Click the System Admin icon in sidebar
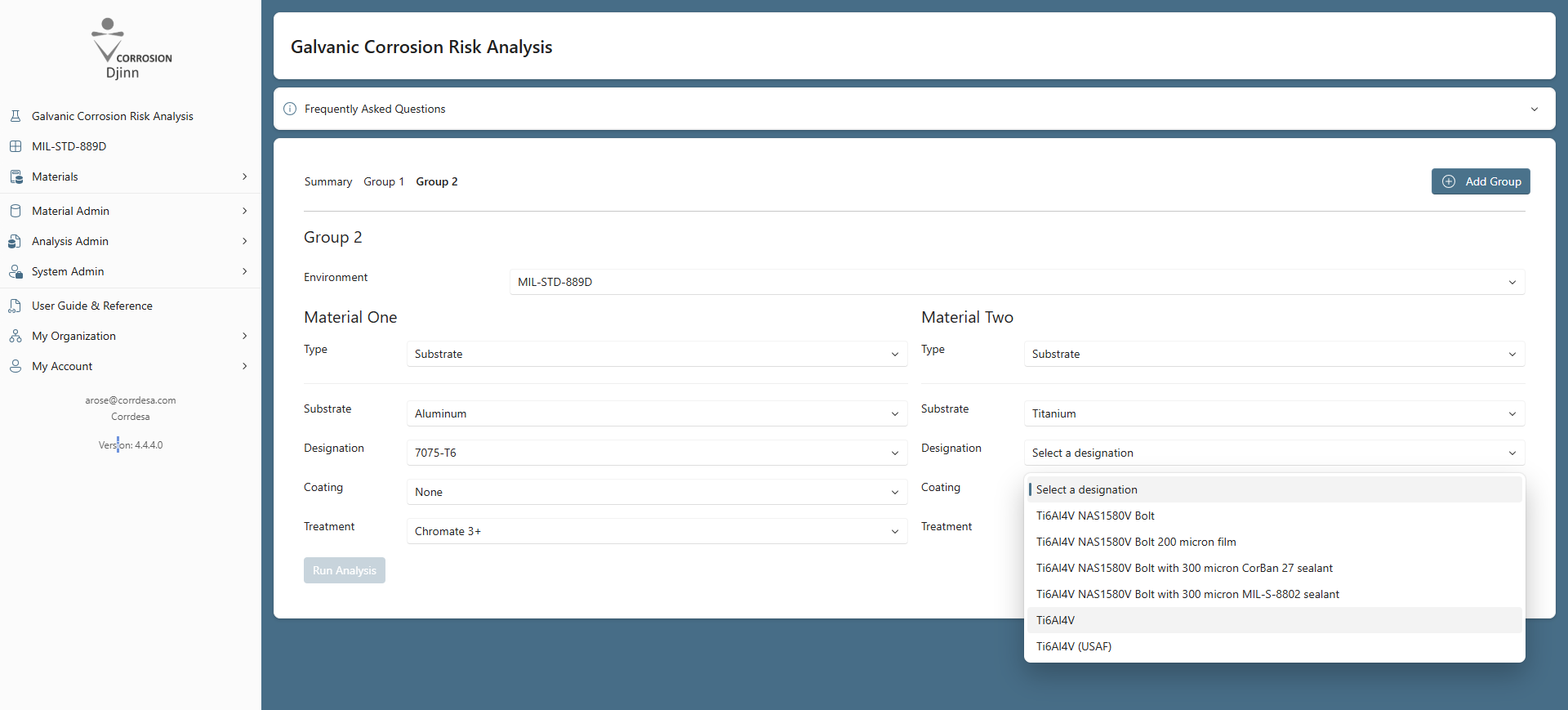The height and width of the screenshot is (710, 1568). click(x=16, y=271)
